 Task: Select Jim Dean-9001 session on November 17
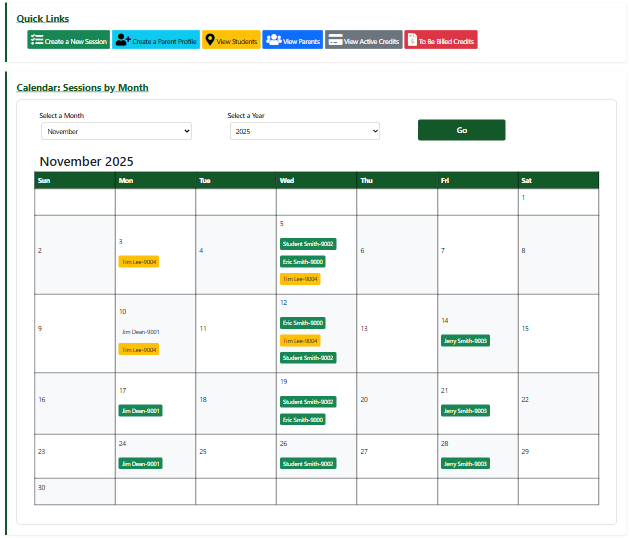coord(140,410)
